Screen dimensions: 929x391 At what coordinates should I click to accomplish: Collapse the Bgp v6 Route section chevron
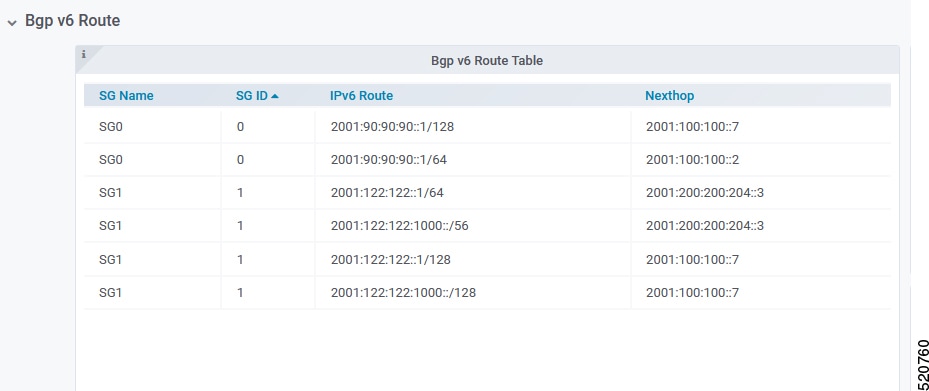click(11, 23)
